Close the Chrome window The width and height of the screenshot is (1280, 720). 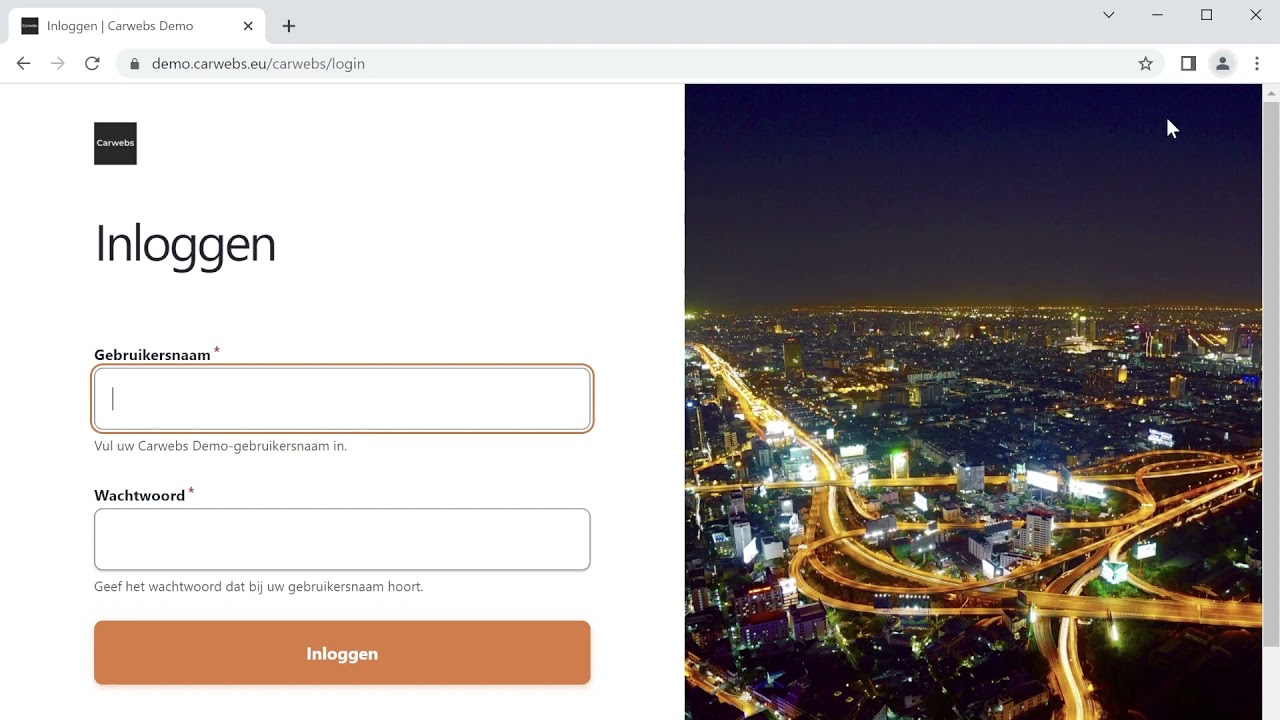1256,15
